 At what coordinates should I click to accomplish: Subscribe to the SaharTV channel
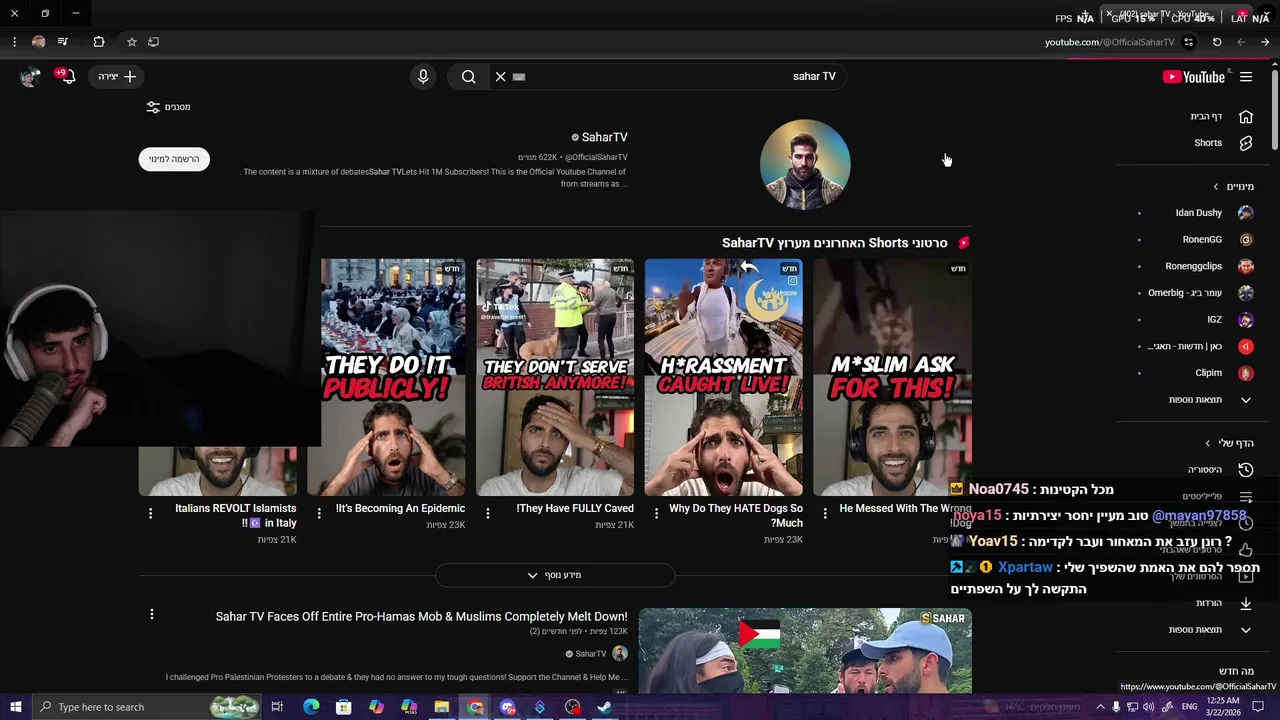click(174, 159)
